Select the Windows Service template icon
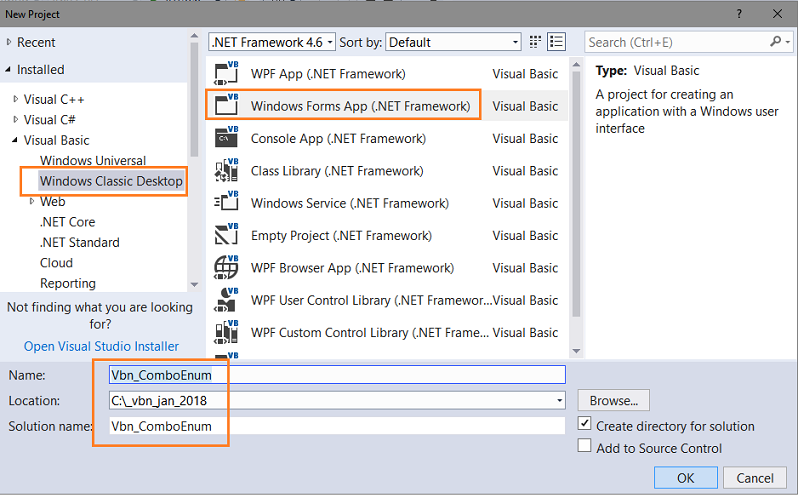 pos(226,202)
